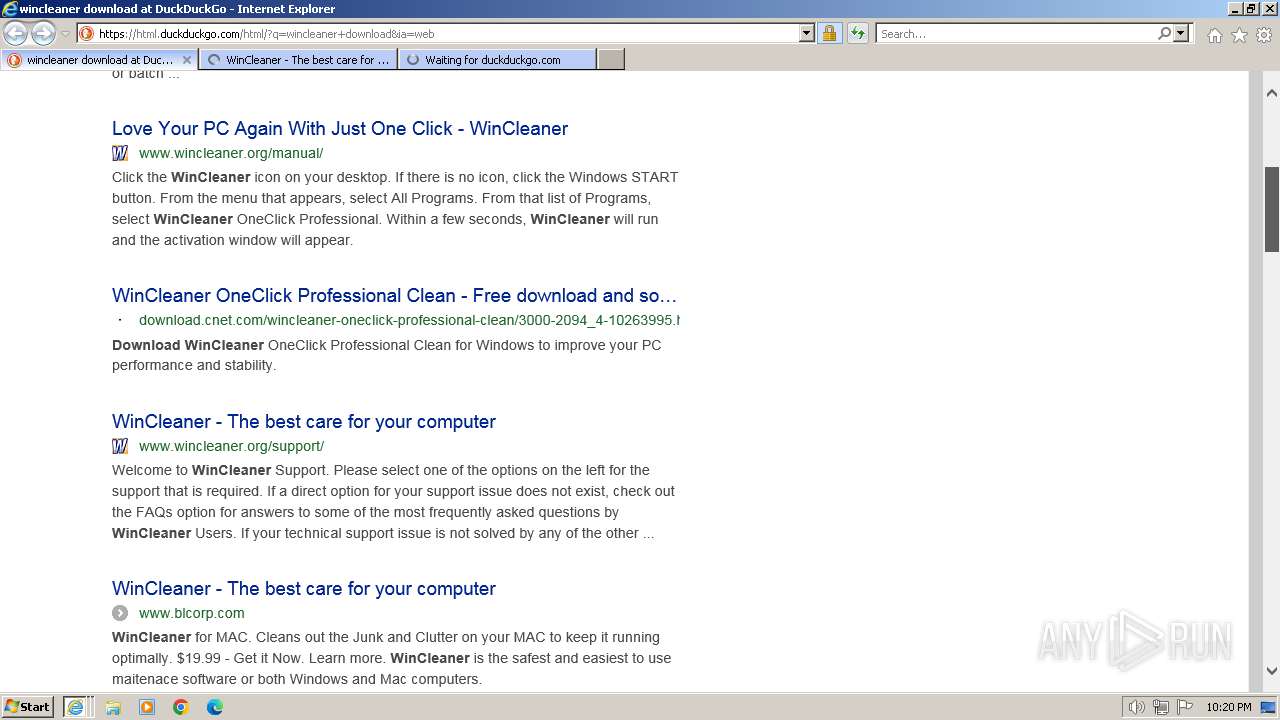Image resolution: width=1280 pixels, height=720 pixels.
Task: Open File Explorer folder icon in taskbar
Action: pos(113,707)
